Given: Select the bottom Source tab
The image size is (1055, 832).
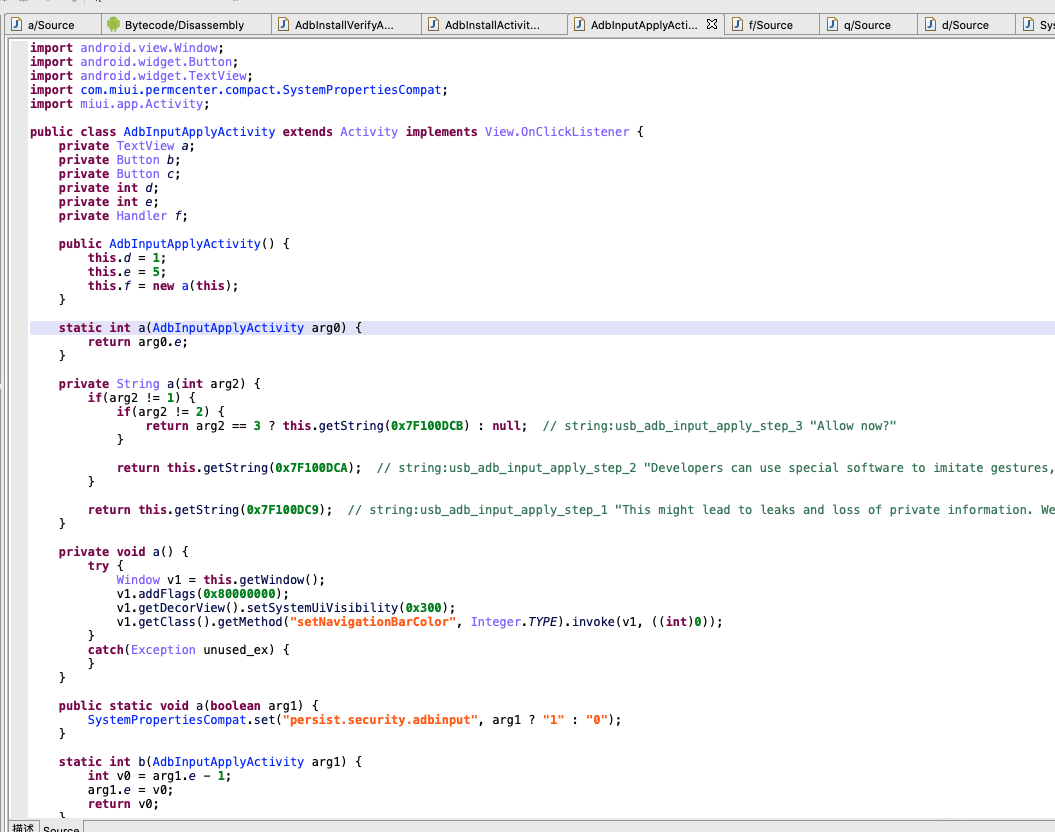Looking at the screenshot, I should (61, 828).
